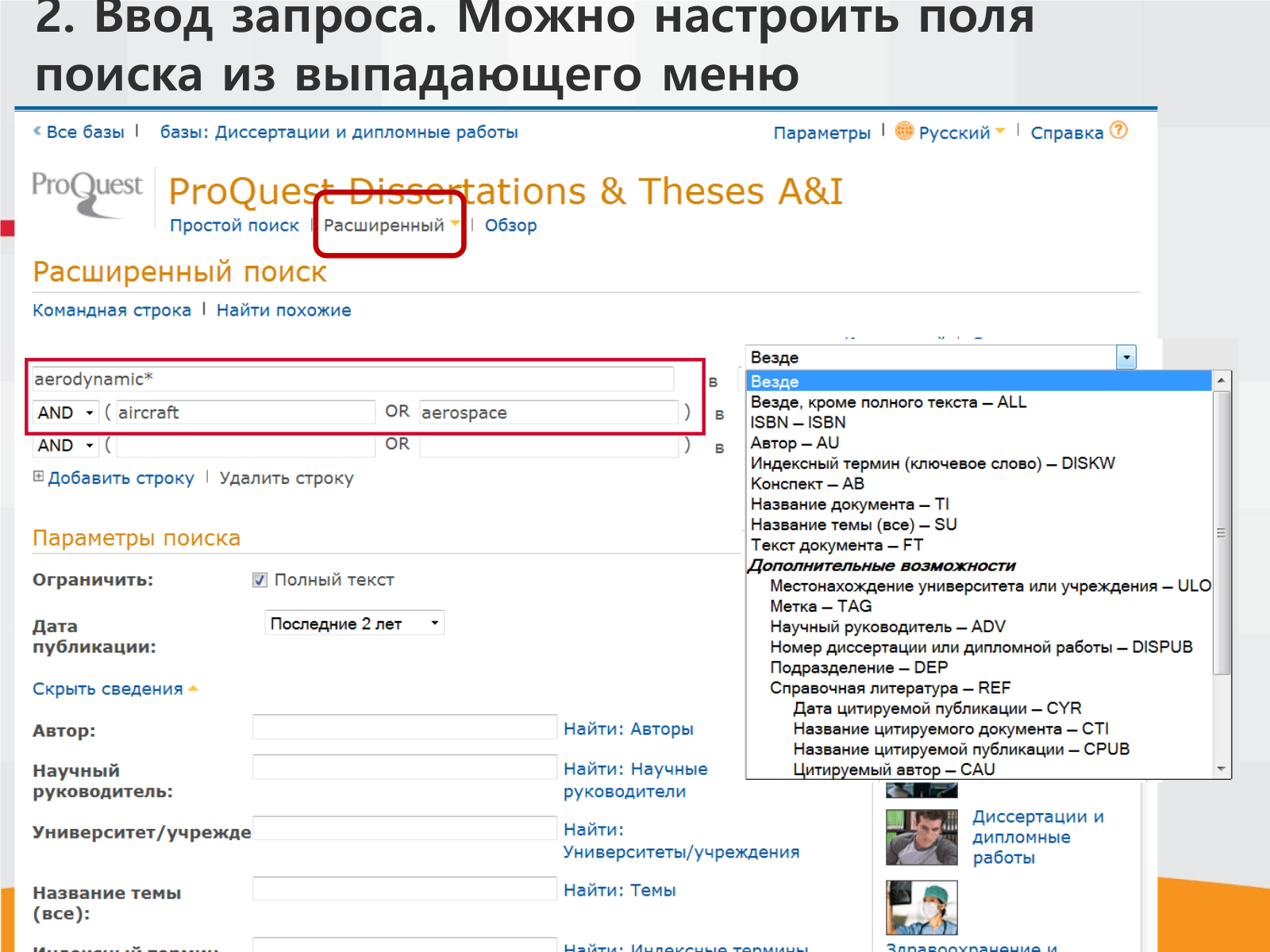Select the highlighted Везде option
The image size is (1270, 952).
pyautogui.click(x=979, y=382)
